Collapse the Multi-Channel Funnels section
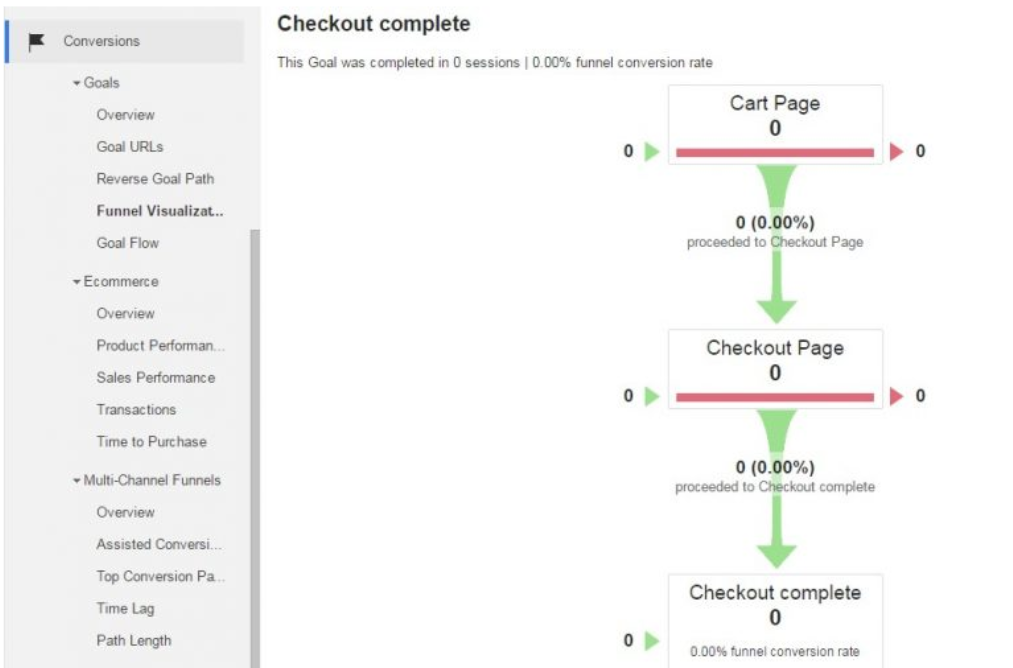The image size is (1013, 668). click(x=77, y=481)
